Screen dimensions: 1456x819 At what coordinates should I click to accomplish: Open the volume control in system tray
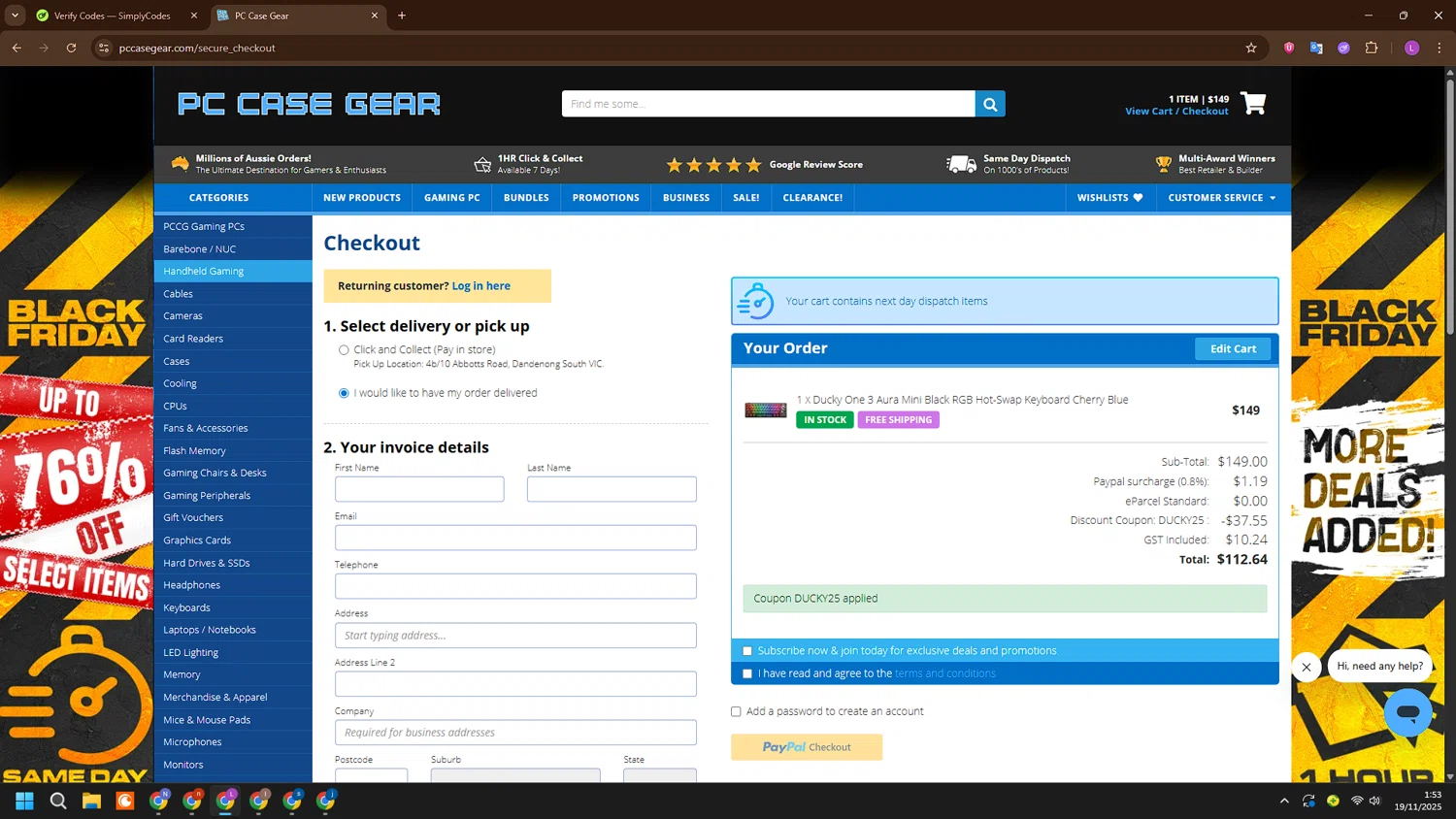(1374, 801)
